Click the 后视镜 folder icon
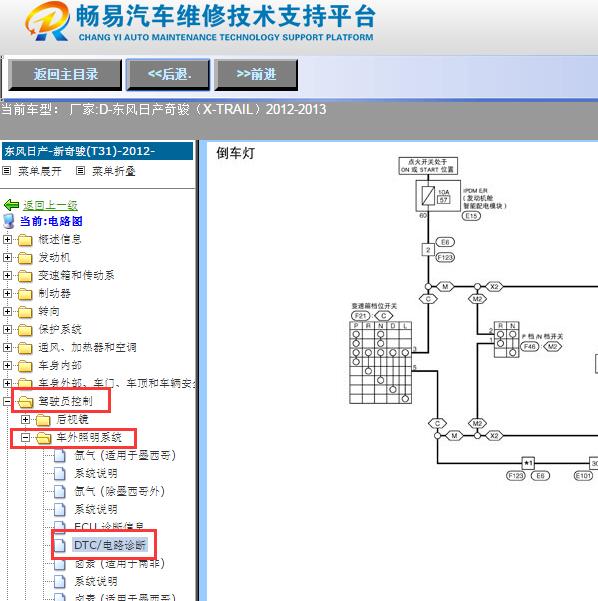598x601 pixels. 43,420
